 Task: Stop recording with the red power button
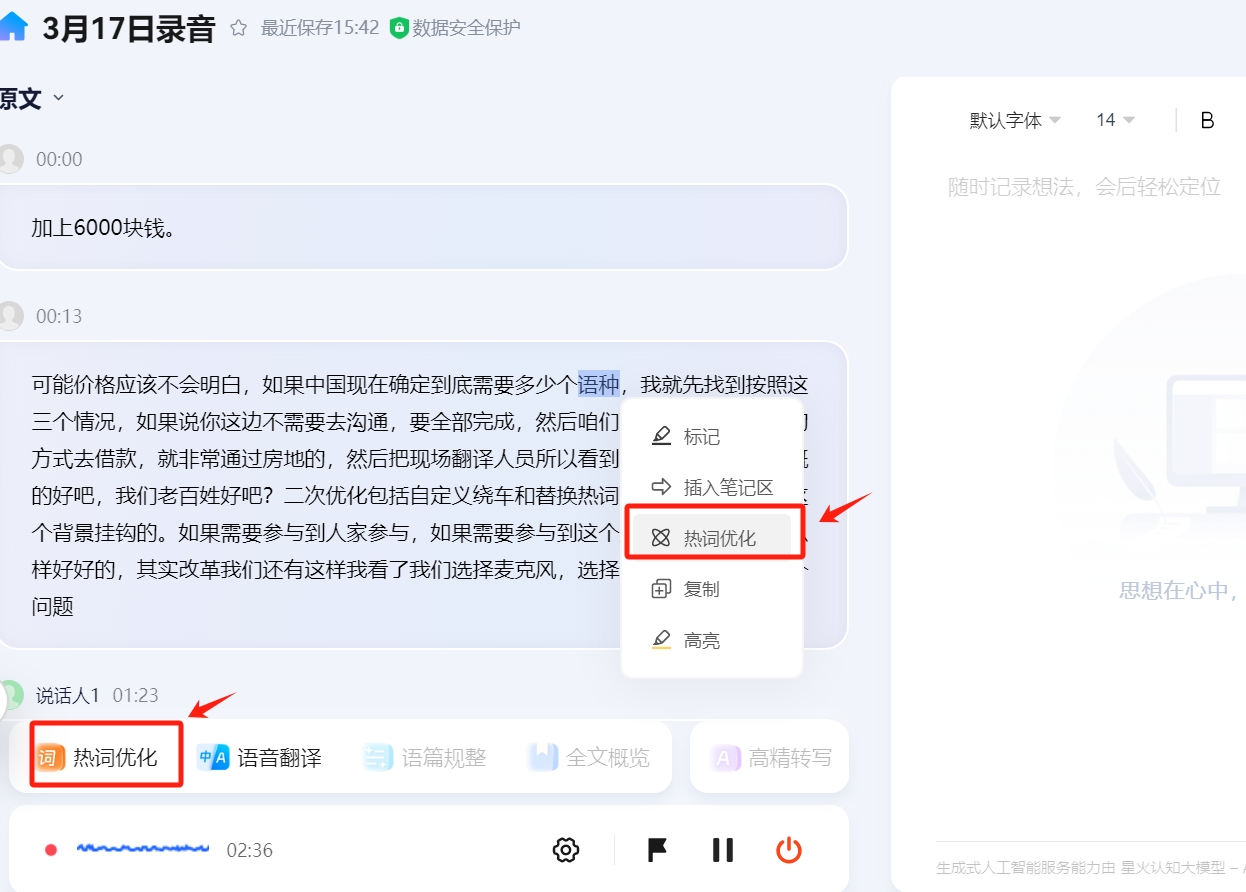click(789, 851)
